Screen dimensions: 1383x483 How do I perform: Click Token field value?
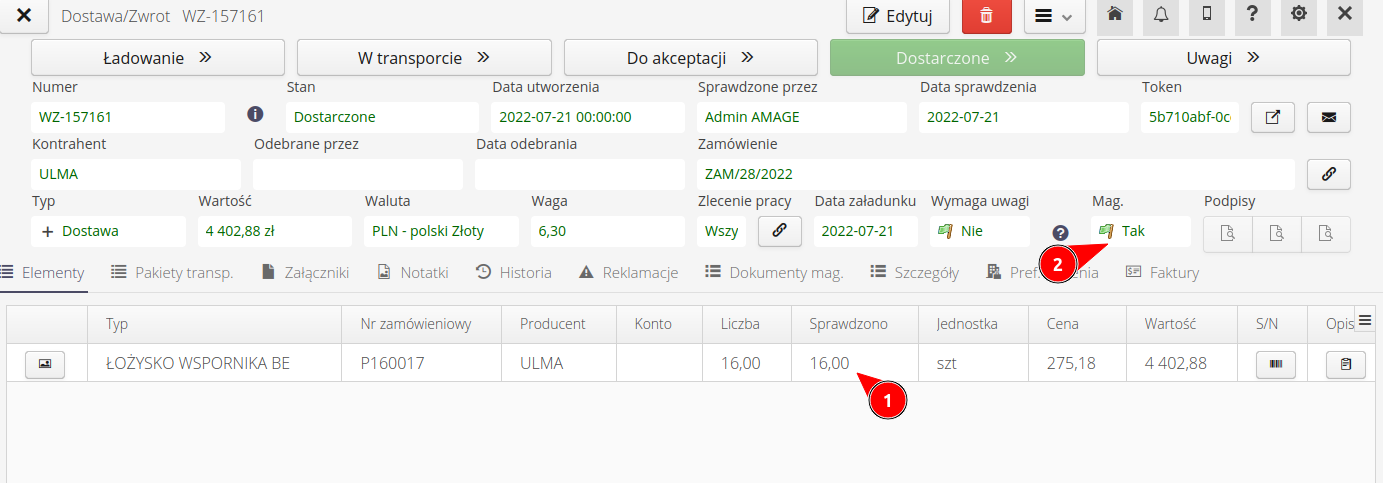pyautogui.click(x=1190, y=117)
